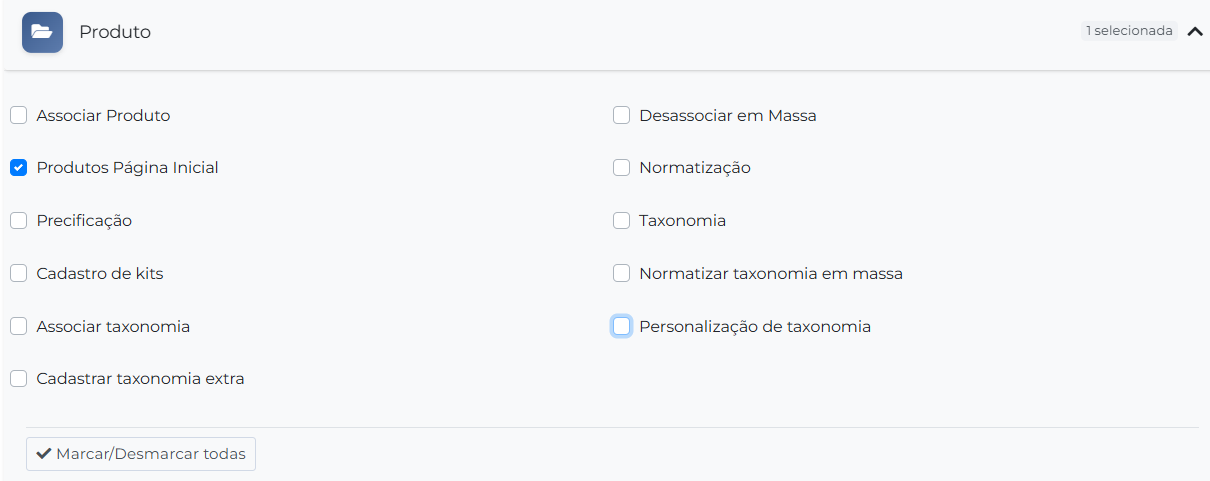Check Cadastrar taxonomia extra option
Screen dimensions: 1210x481
coord(19,378)
